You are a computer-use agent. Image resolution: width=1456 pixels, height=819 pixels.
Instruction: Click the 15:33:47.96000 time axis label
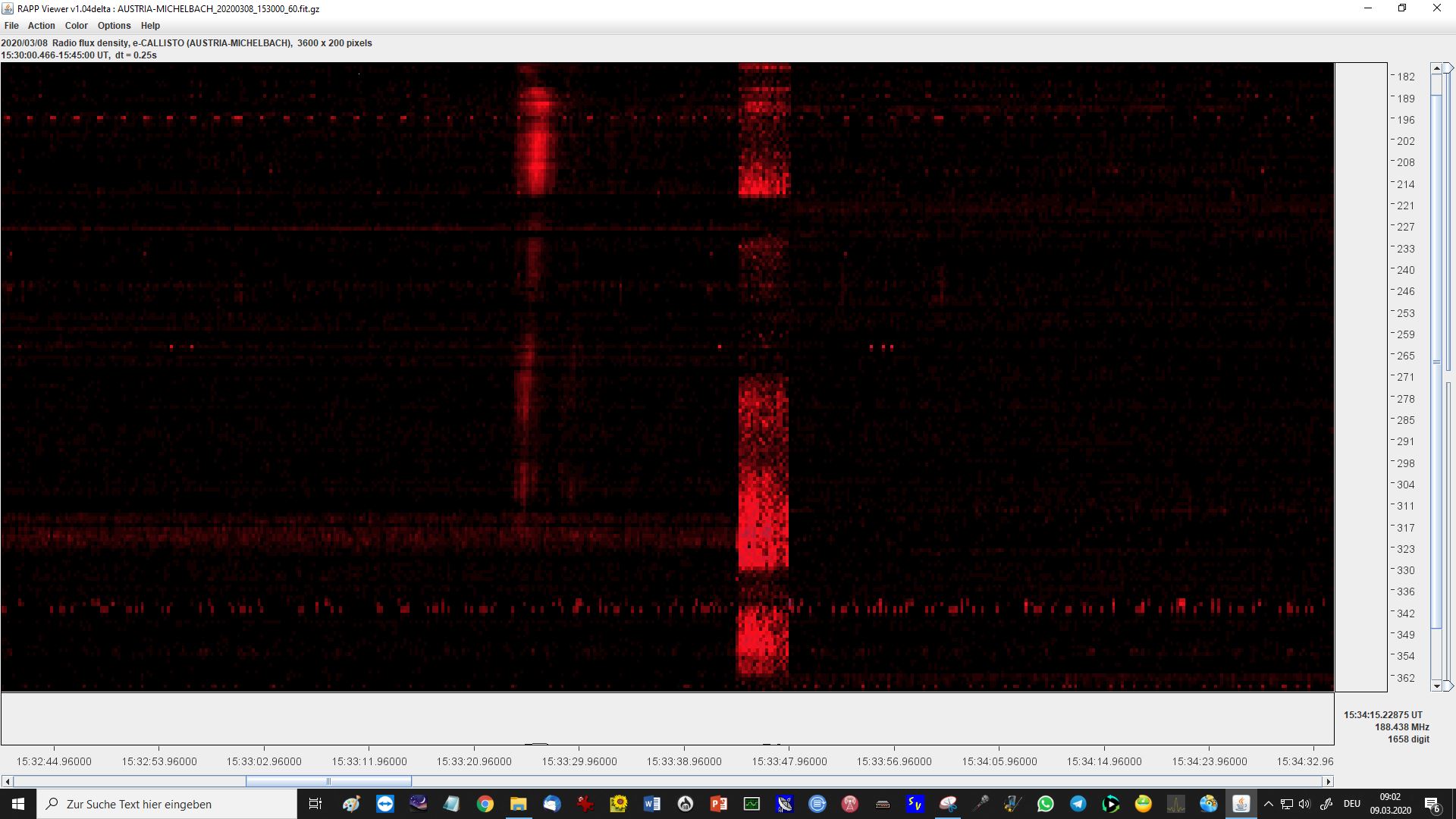[789, 761]
